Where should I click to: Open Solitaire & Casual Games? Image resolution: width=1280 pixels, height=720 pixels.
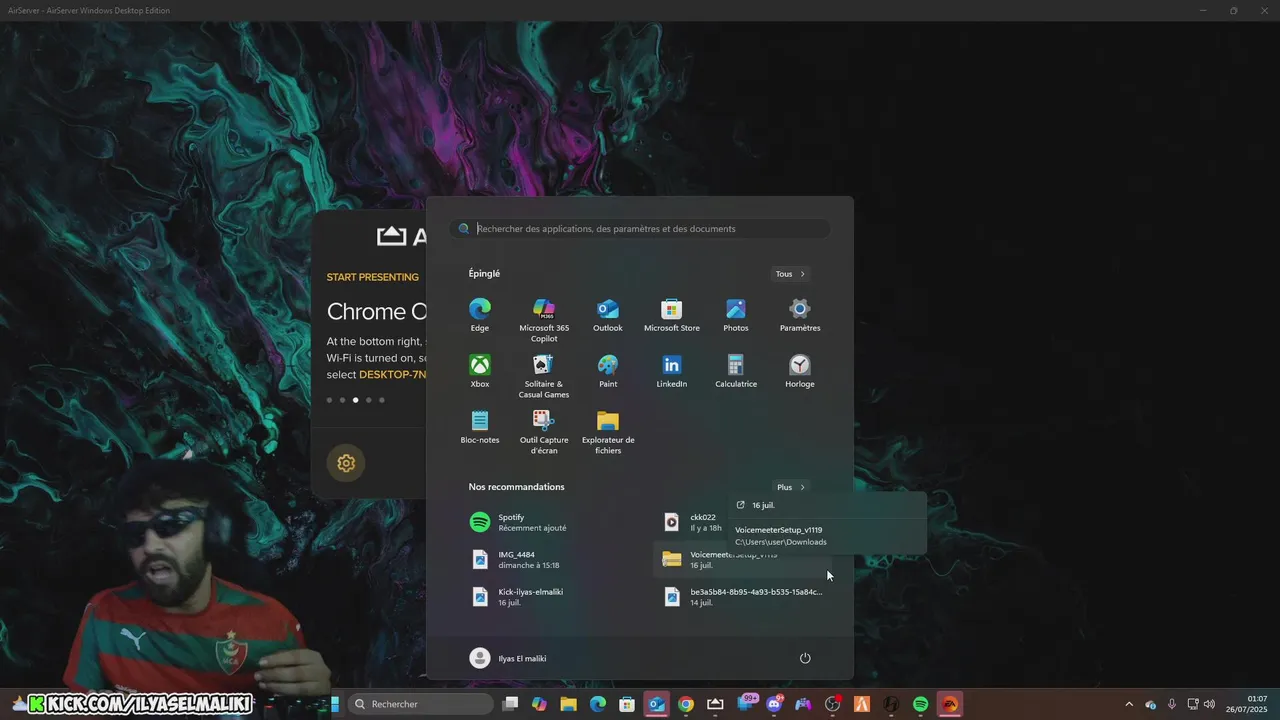click(544, 376)
